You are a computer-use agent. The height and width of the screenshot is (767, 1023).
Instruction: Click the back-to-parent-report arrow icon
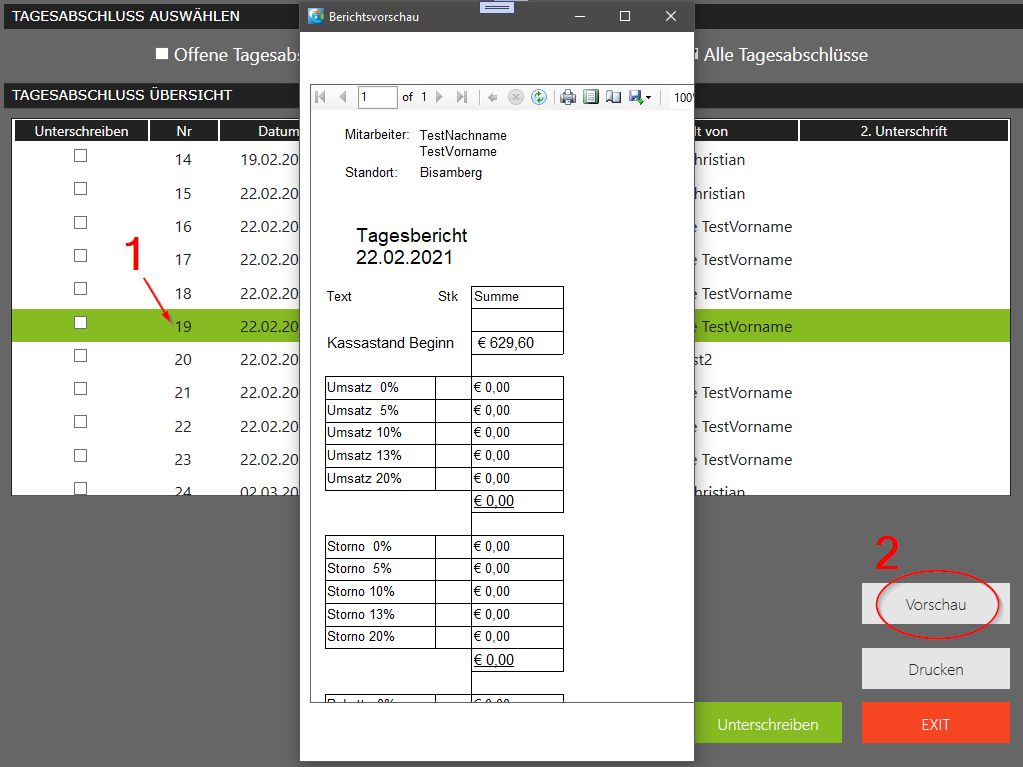tap(493, 97)
